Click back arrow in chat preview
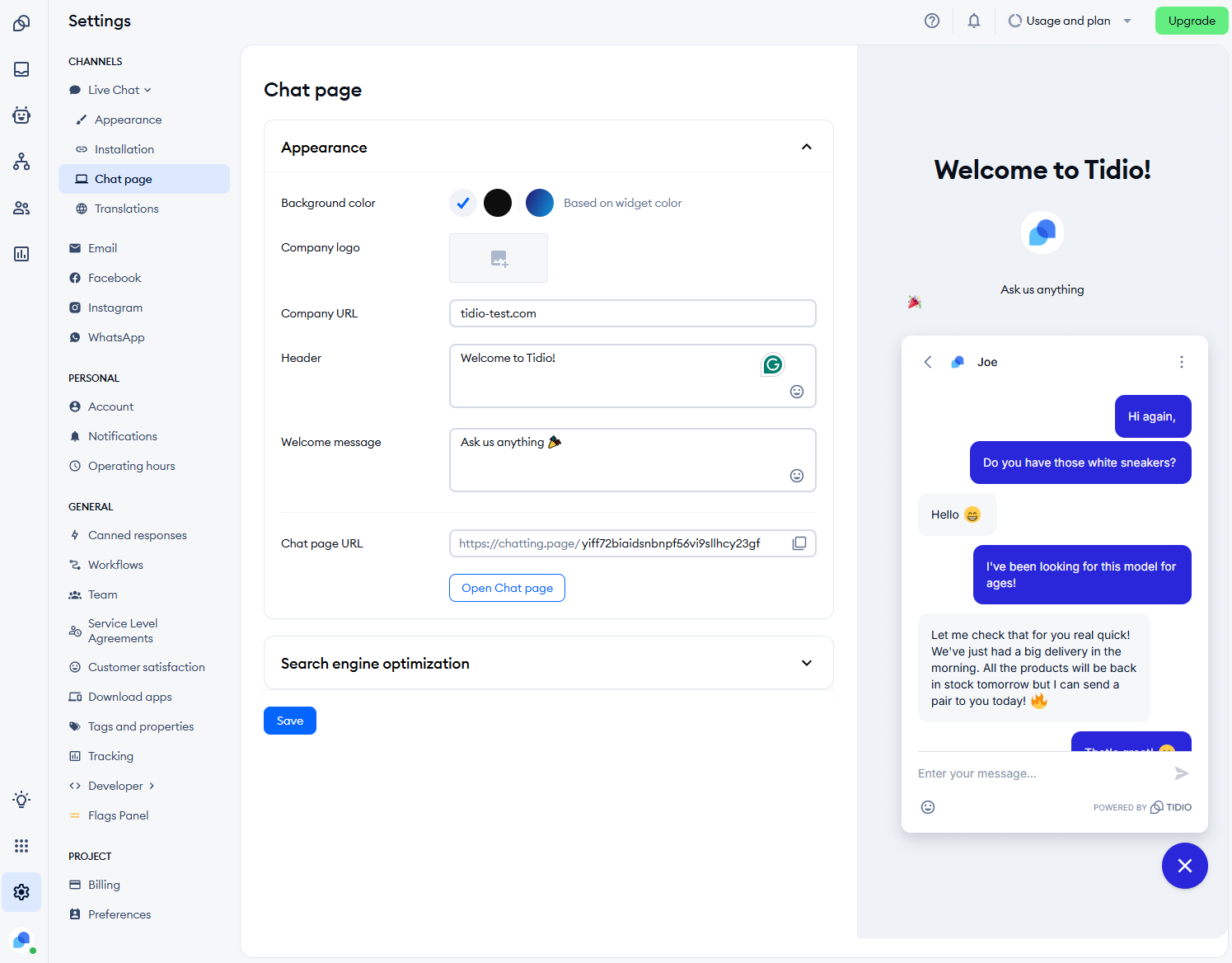Image resolution: width=1232 pixels, height=963 pixels. tap(928, 362)
